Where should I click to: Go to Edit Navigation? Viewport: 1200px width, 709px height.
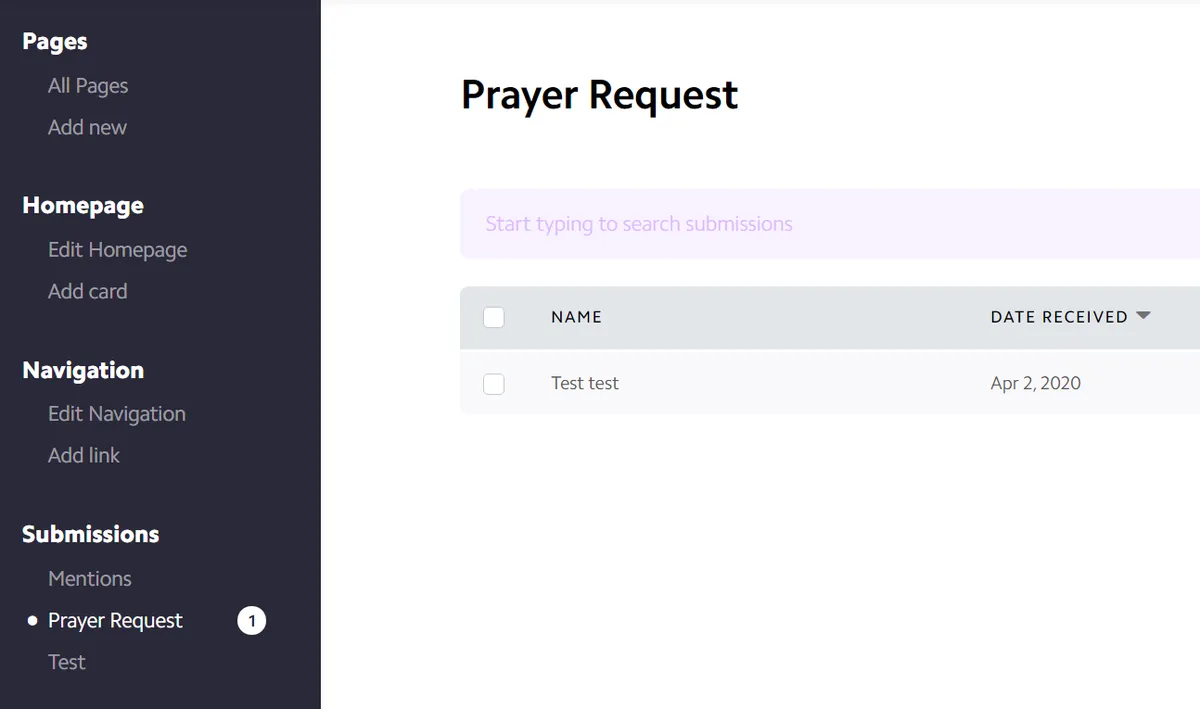click(x=117, y=414)
